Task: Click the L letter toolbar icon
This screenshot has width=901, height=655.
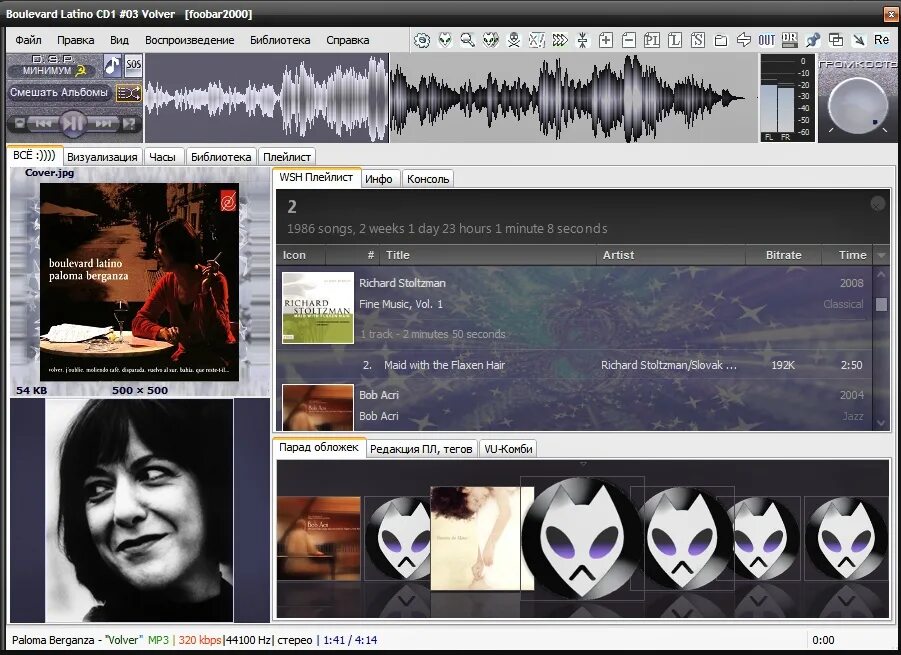Action: click(x=675, y=40)
